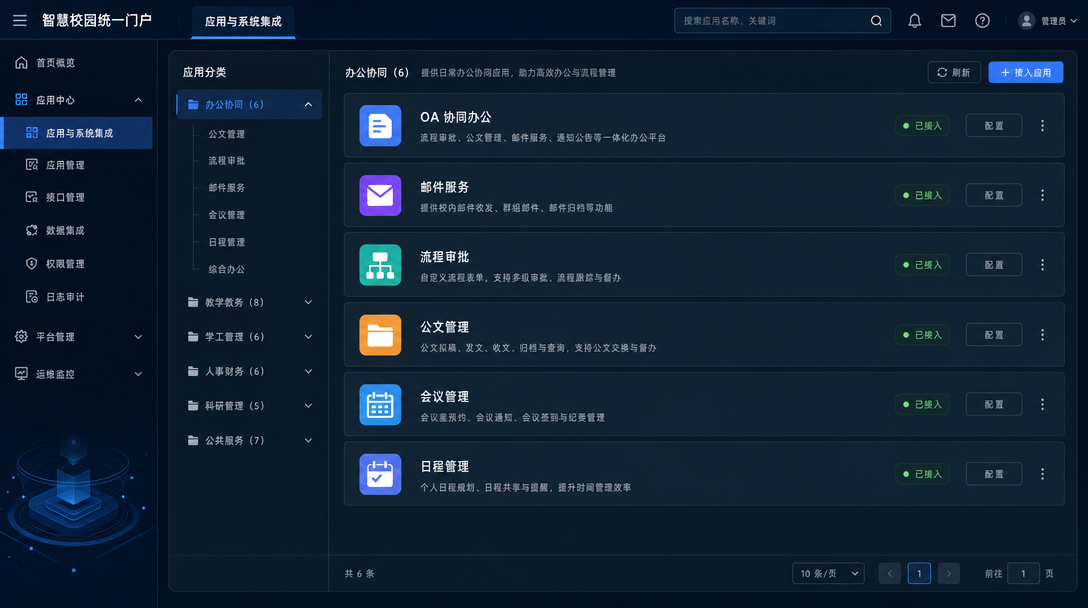The width and height of the screenshot is (1088, 608).
Task: Click the search magnifier icon
Action: point(876,21)
